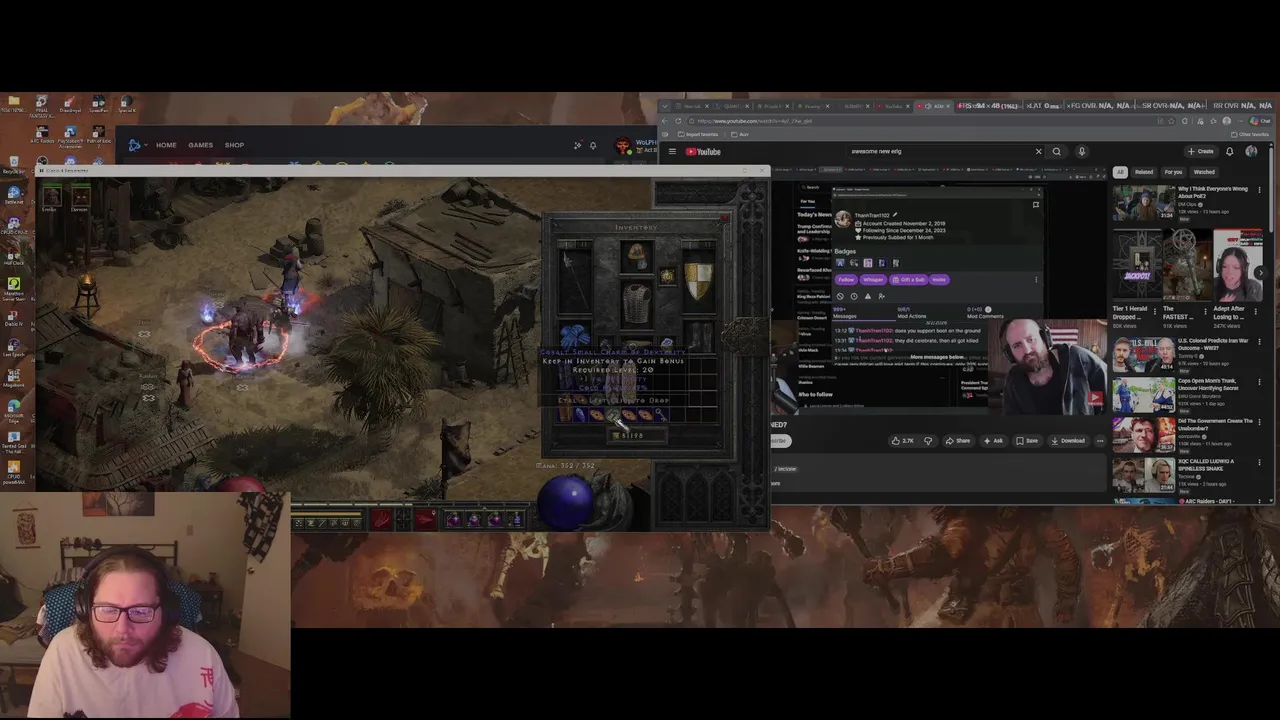The width and height of the screenshot is (1280, 720).
Task: Click the Share button under video
Action: (x=958, y=441)
